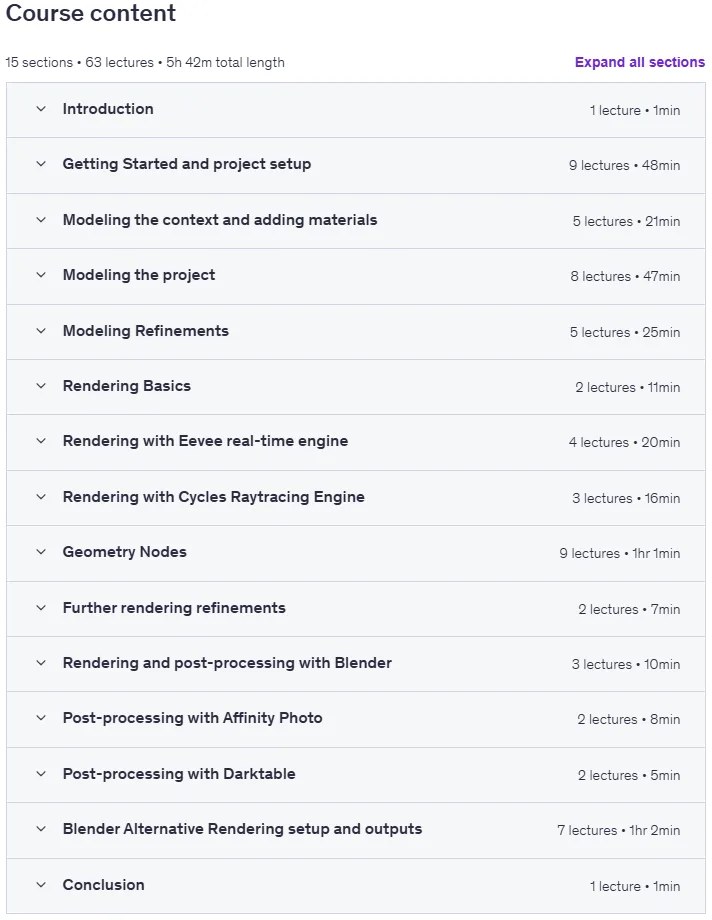Toggle the Rendering Basics section chevron
712x920 pixels.
point(41,386)
